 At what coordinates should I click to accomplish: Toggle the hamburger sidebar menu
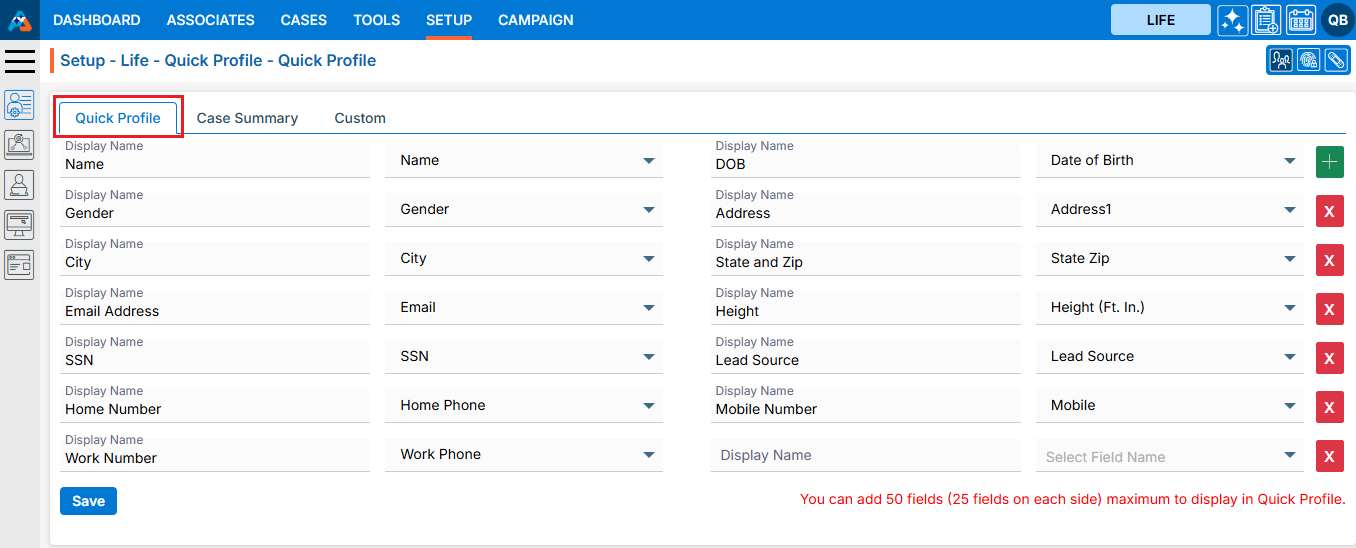point(20,61)
